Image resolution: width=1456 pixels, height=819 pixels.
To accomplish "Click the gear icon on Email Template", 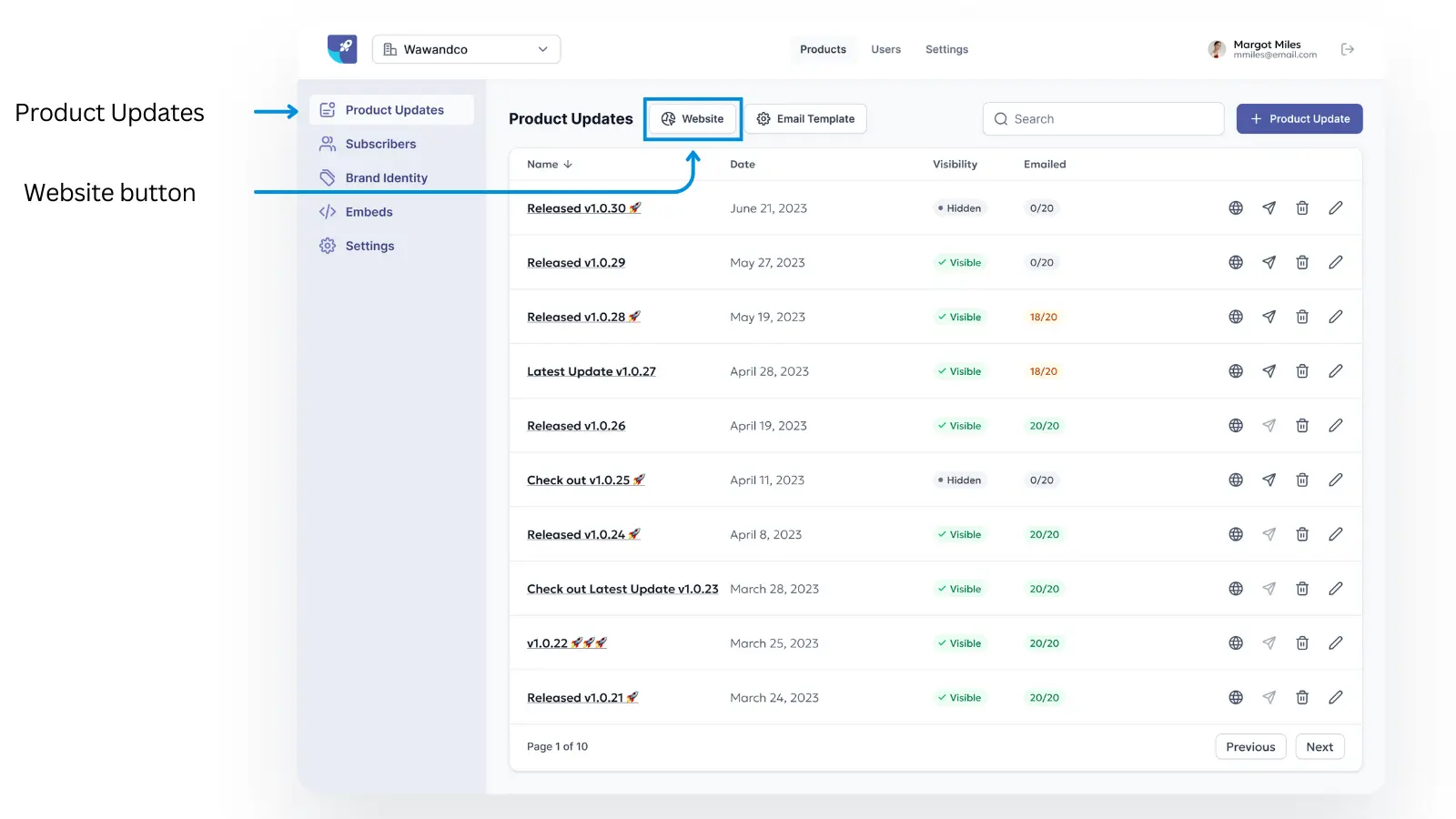I will (x=763, y=118).
